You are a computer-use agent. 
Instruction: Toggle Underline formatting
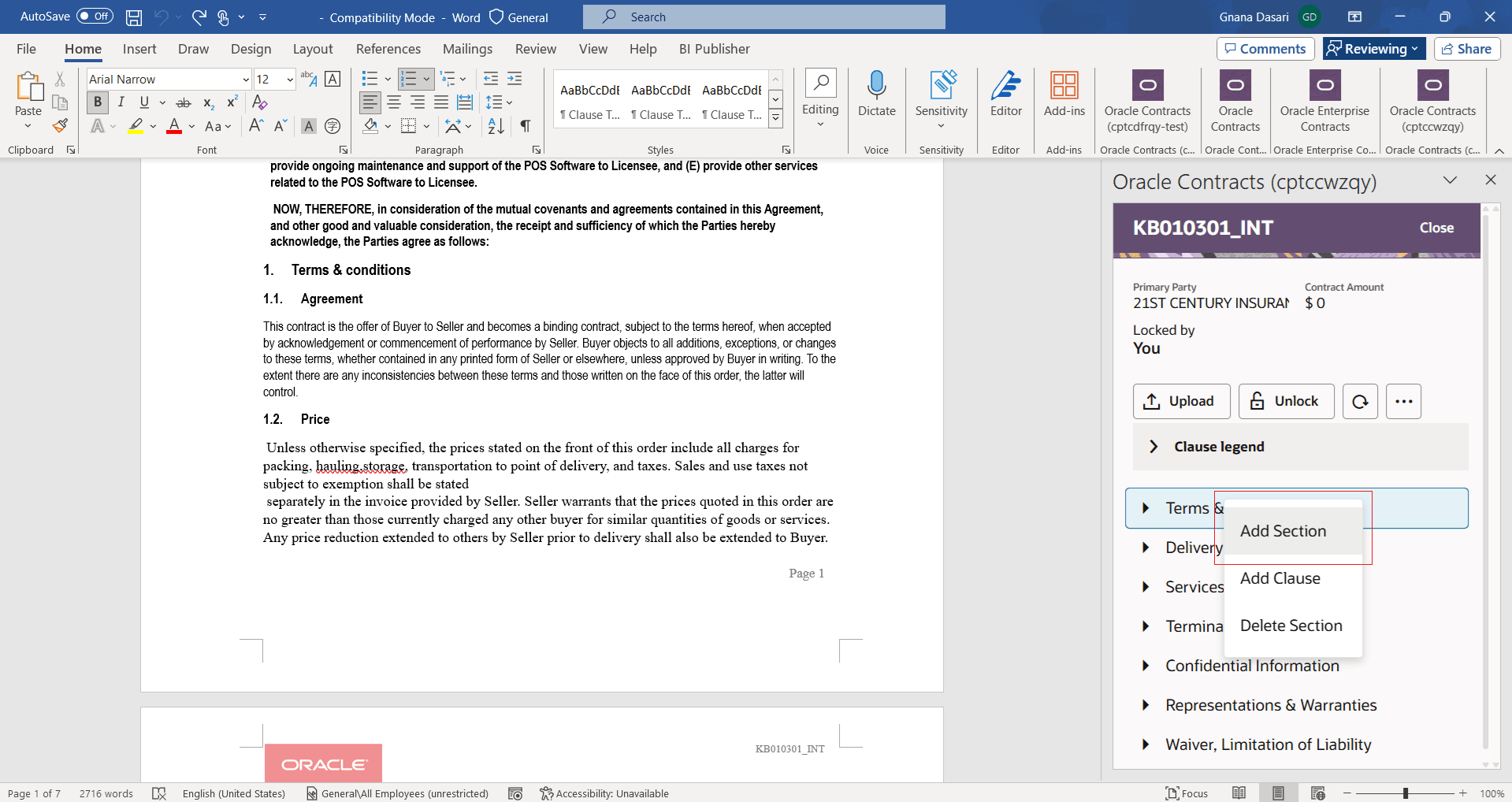tap(144, 102)
